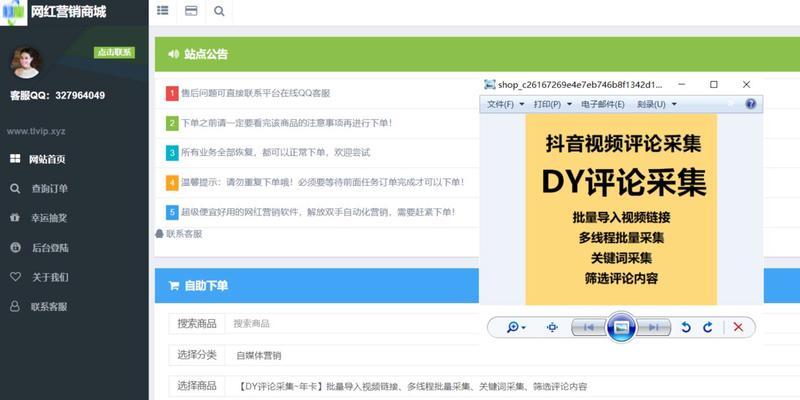Image resolution: width=800 pixels, height=400 pixels.
Task: Maximize the photo viewer window
Action: [714, 84]
